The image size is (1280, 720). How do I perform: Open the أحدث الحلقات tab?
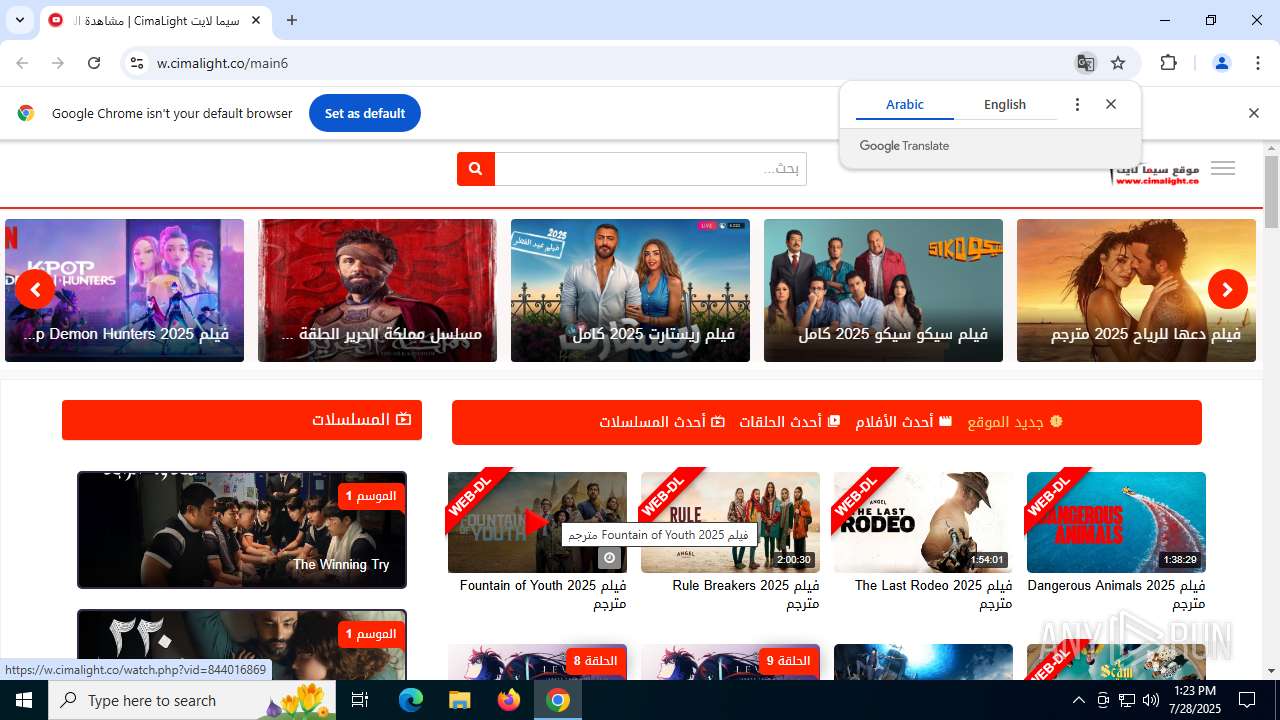coord(790,422)
